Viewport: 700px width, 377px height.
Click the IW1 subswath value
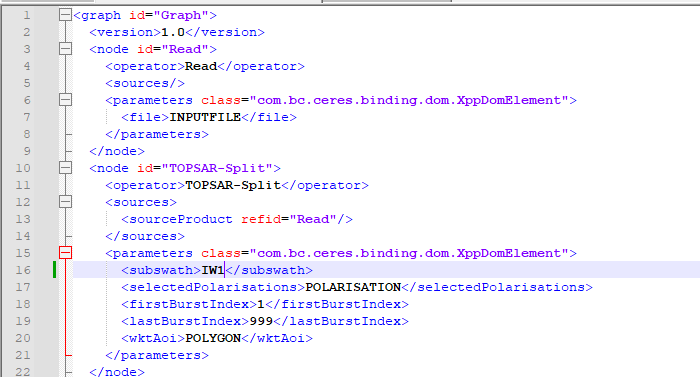click(x=212, y=270)
